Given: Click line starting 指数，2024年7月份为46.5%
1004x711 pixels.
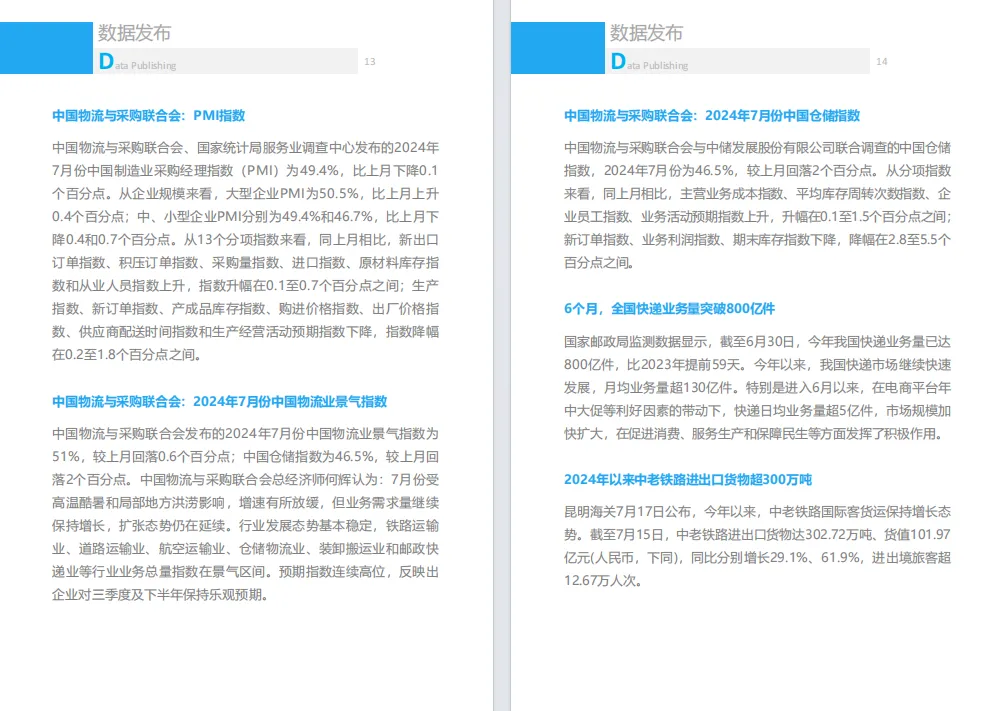Looking at the screenshot, I should click(x=757, y=171).
